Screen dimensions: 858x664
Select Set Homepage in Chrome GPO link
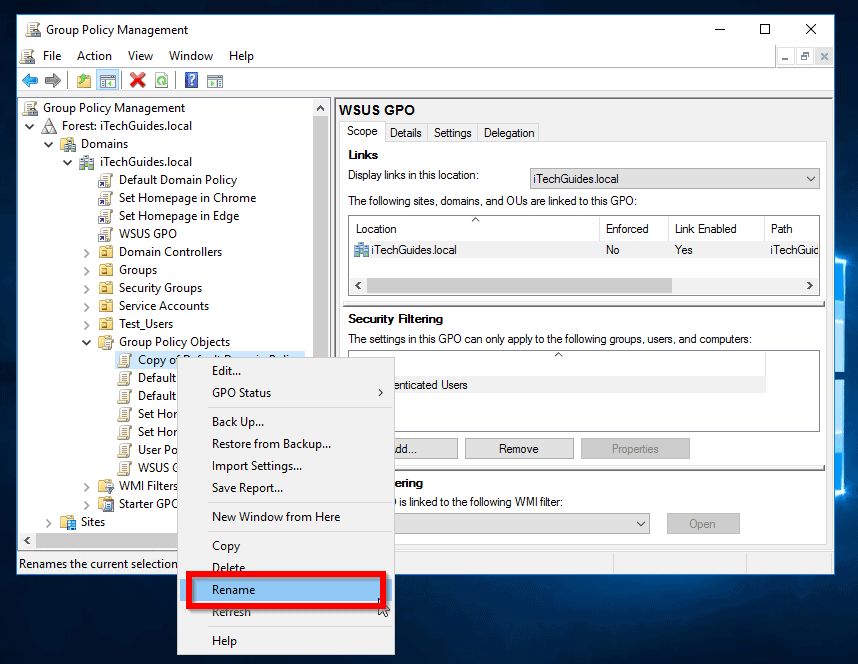click(x=187, y=198)
